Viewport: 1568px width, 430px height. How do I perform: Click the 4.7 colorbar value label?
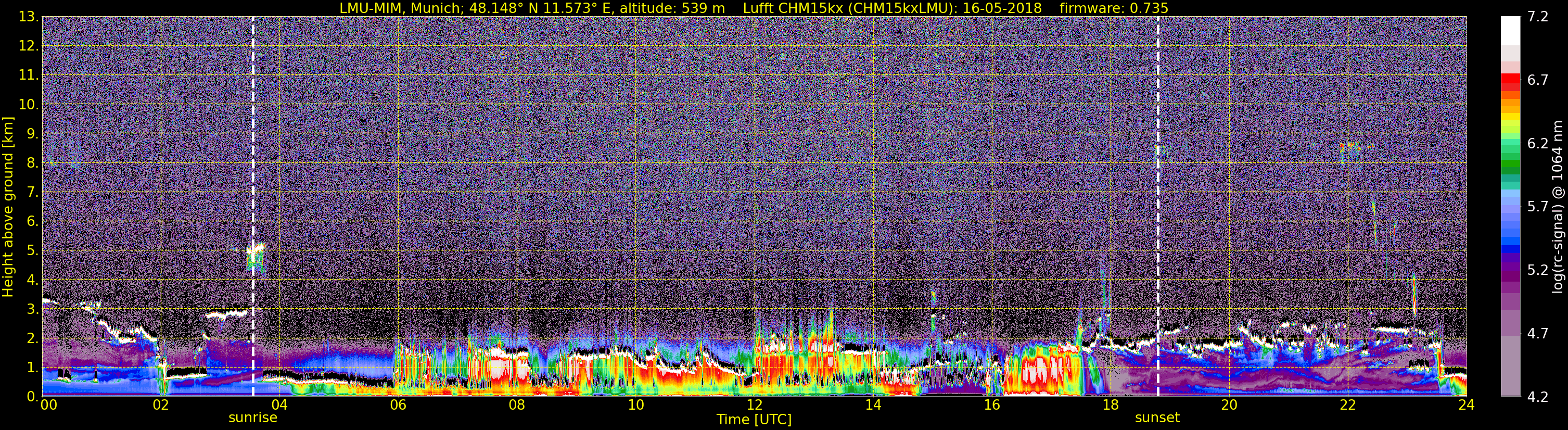pos(1538,333)
